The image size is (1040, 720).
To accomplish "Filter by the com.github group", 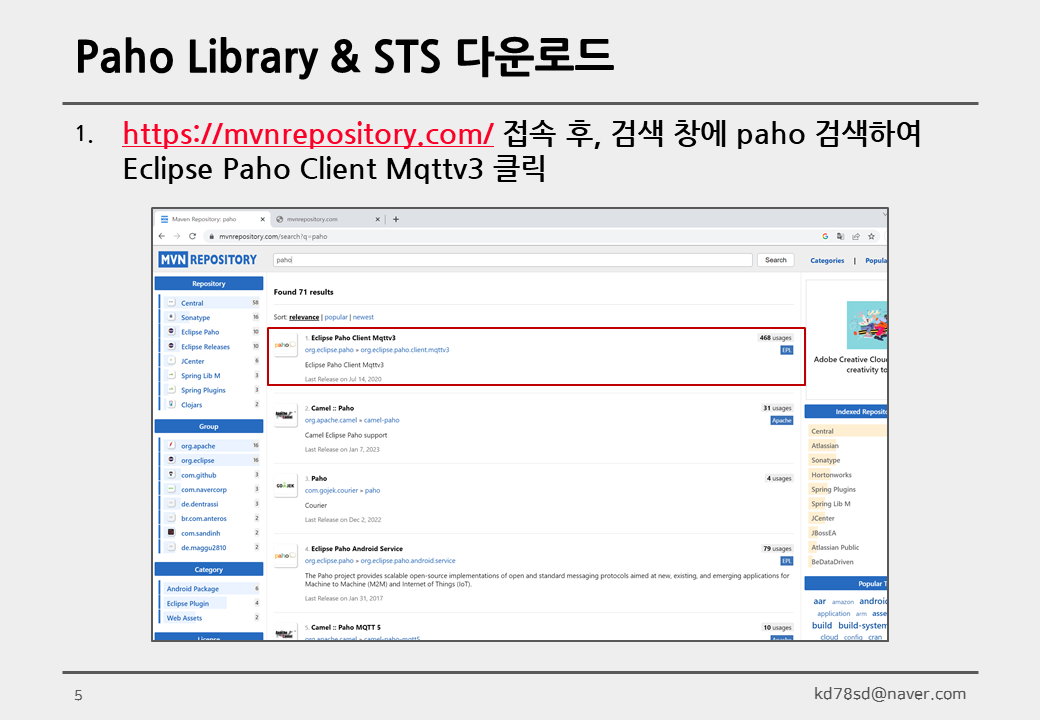I will (x=198, y=475).
